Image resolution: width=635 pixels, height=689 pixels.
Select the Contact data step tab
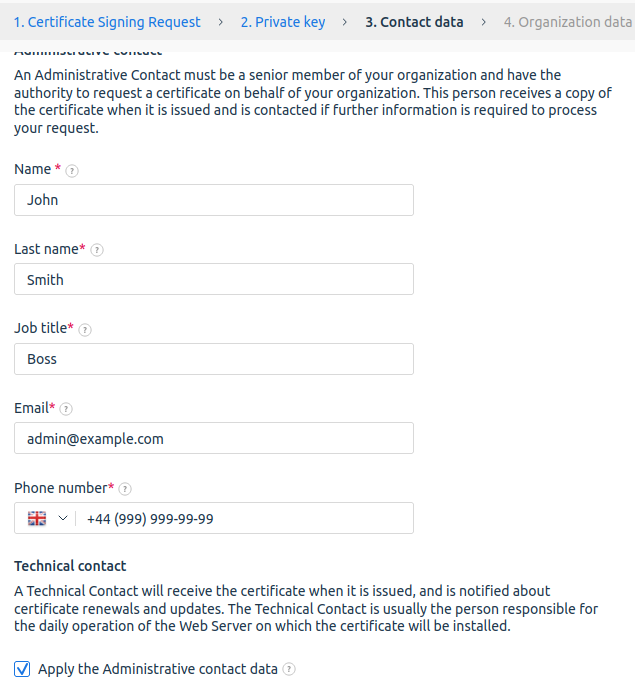pos(414,22)
